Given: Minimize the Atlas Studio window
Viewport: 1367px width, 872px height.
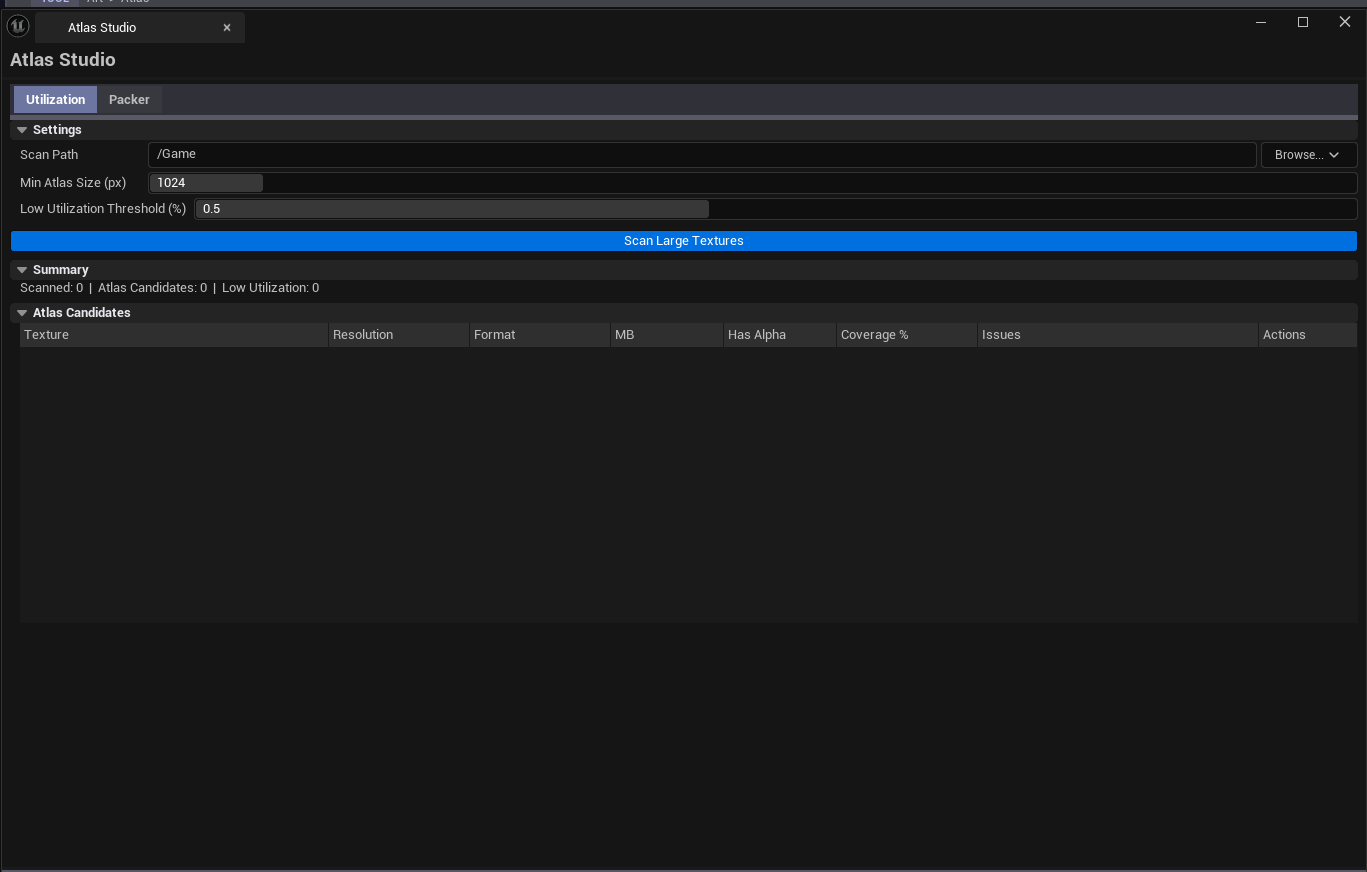Looking at the screenshot, I should [1261, 22].
